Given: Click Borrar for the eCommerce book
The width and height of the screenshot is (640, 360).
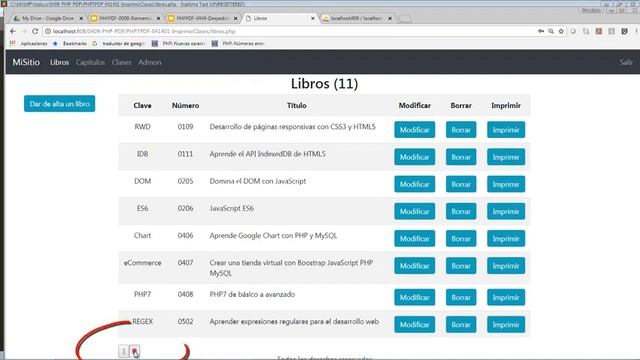Looking at the screenshot, I should [461, 266].
